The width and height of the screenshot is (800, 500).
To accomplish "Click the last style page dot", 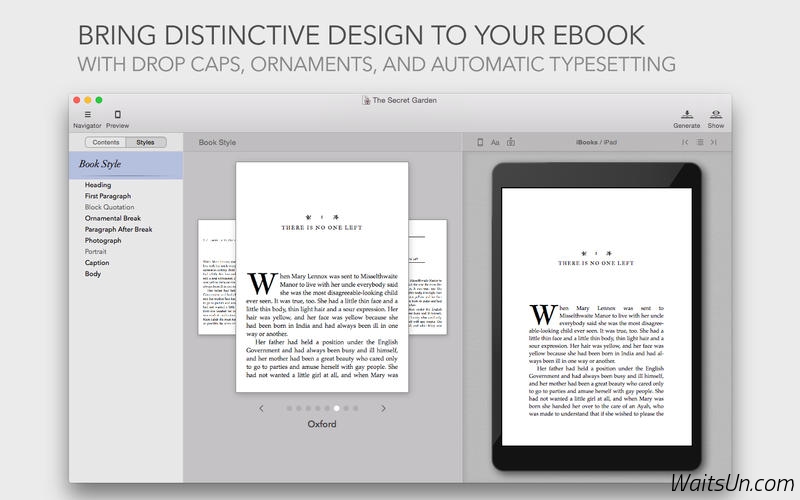I will [356, 408].
